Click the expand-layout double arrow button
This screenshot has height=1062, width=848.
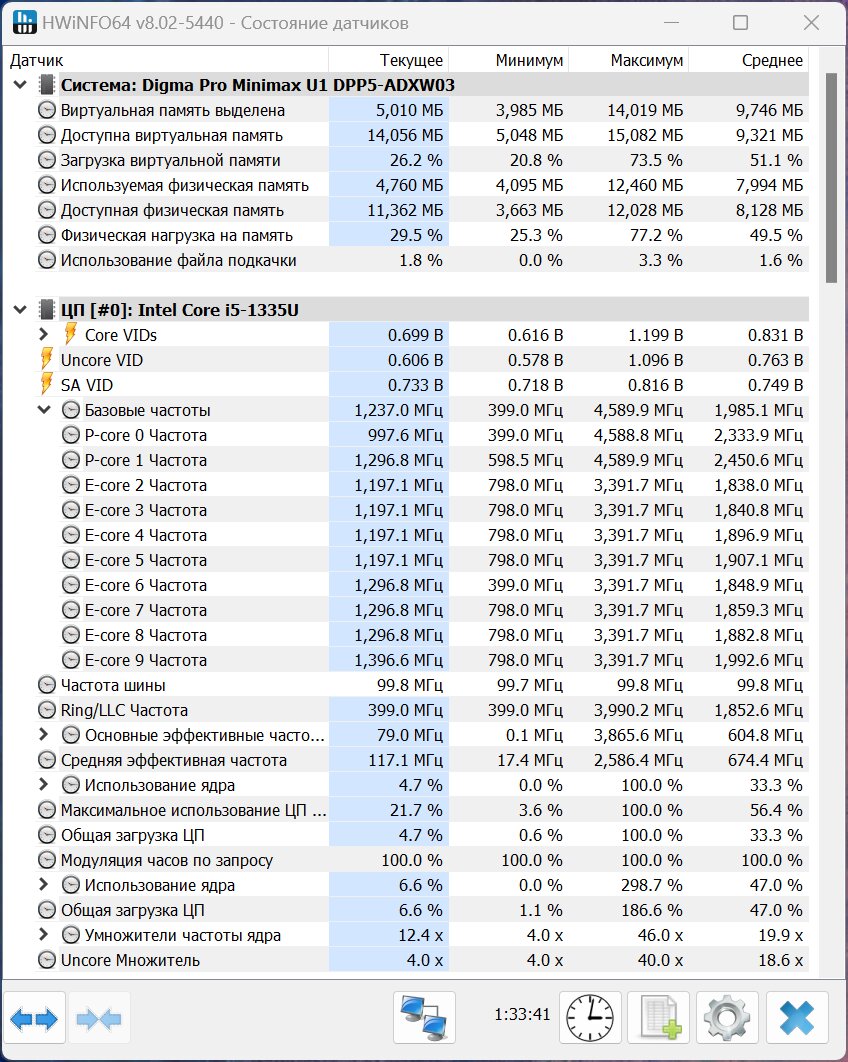pyautogui.click(x=35, y=1018)
